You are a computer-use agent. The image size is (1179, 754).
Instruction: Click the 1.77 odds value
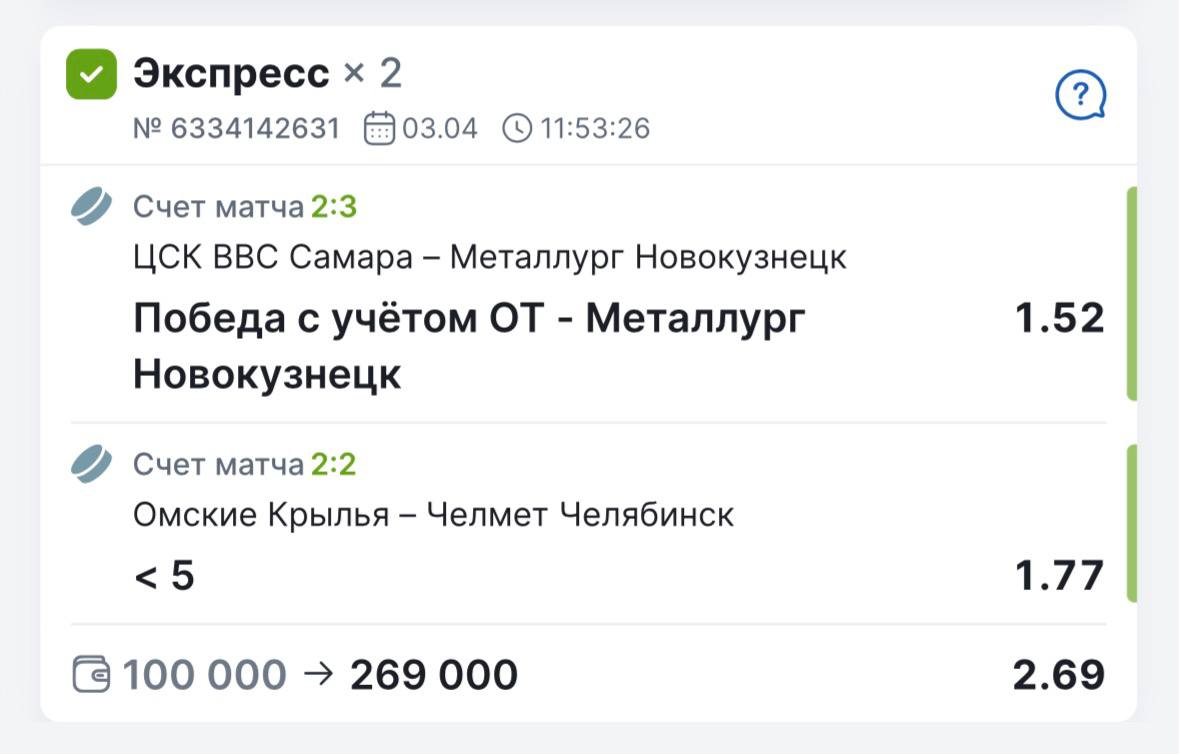tap(1059, 577)
